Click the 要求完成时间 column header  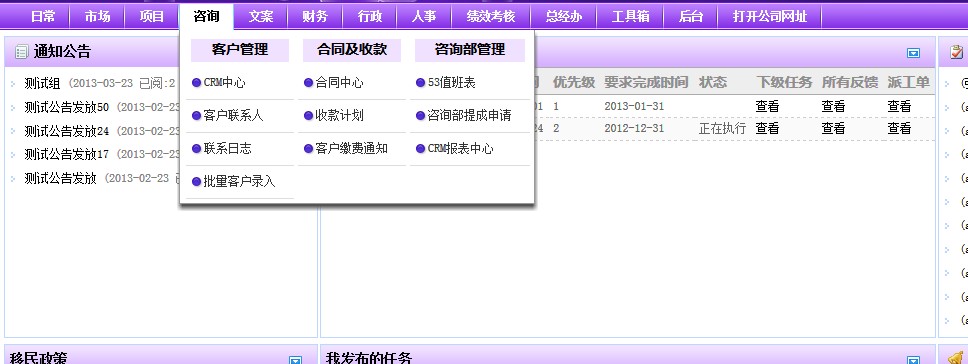(x=645, y=83)
